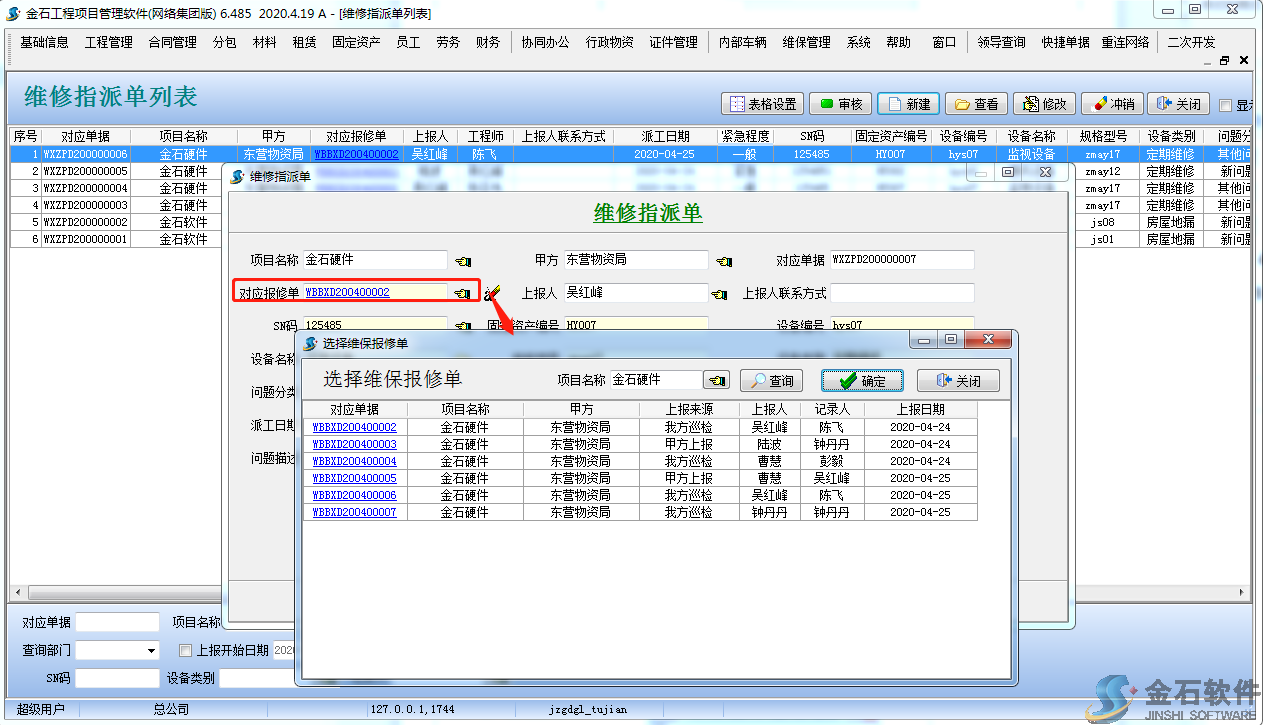Open the 协同办公 menu
1263x725 pixels.
click(x=546, y=42)
